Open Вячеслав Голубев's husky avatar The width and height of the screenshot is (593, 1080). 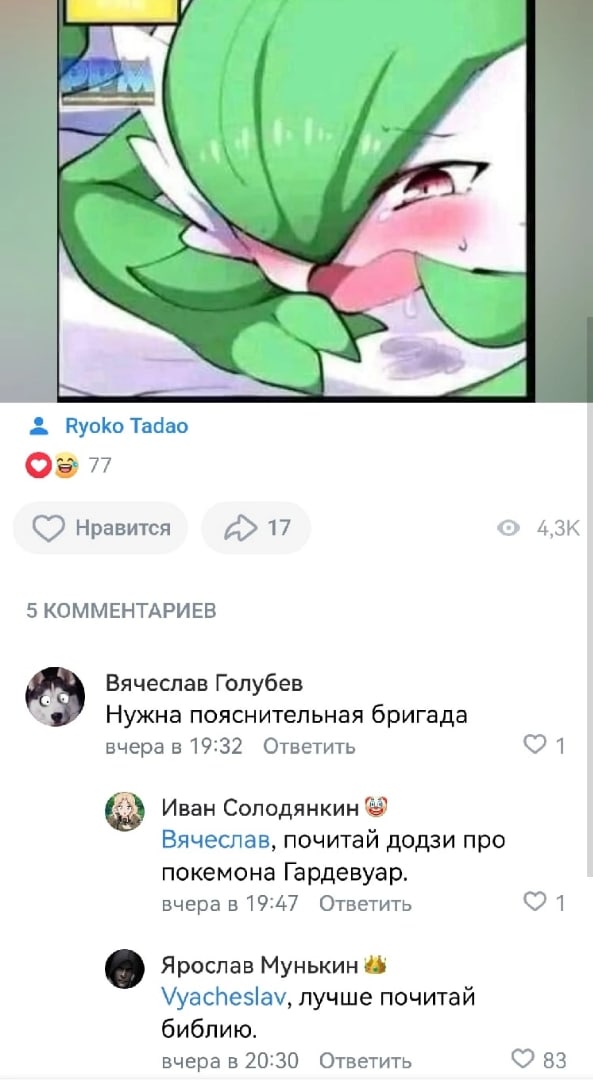tap(55, 696)
